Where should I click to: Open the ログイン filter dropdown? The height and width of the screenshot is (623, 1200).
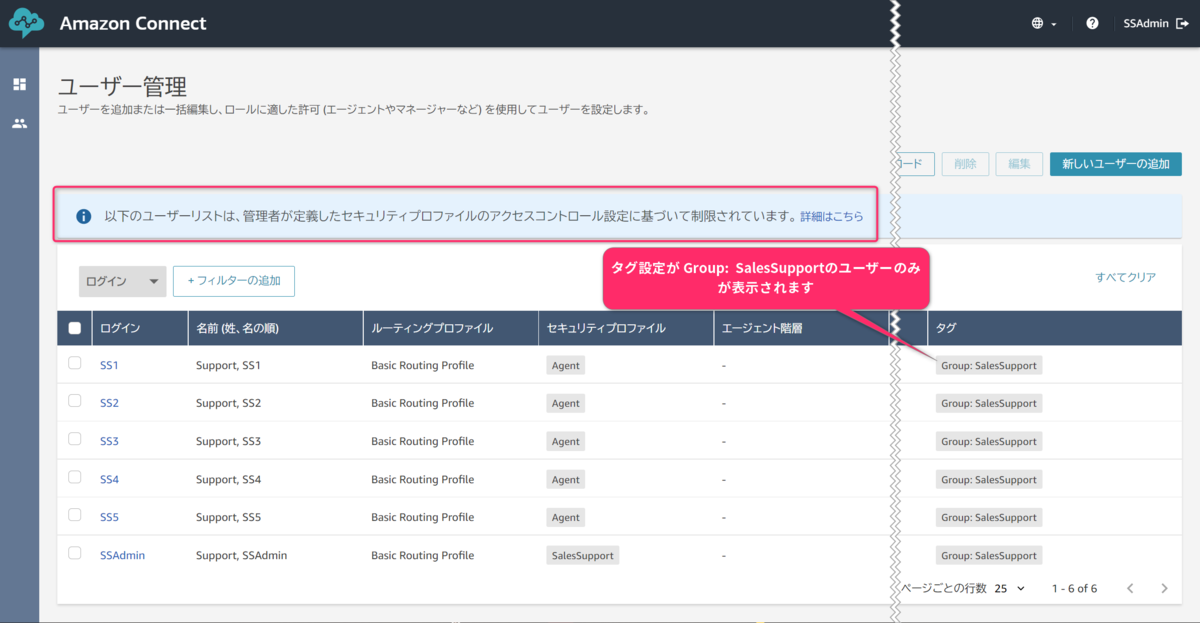pos(122,281)
